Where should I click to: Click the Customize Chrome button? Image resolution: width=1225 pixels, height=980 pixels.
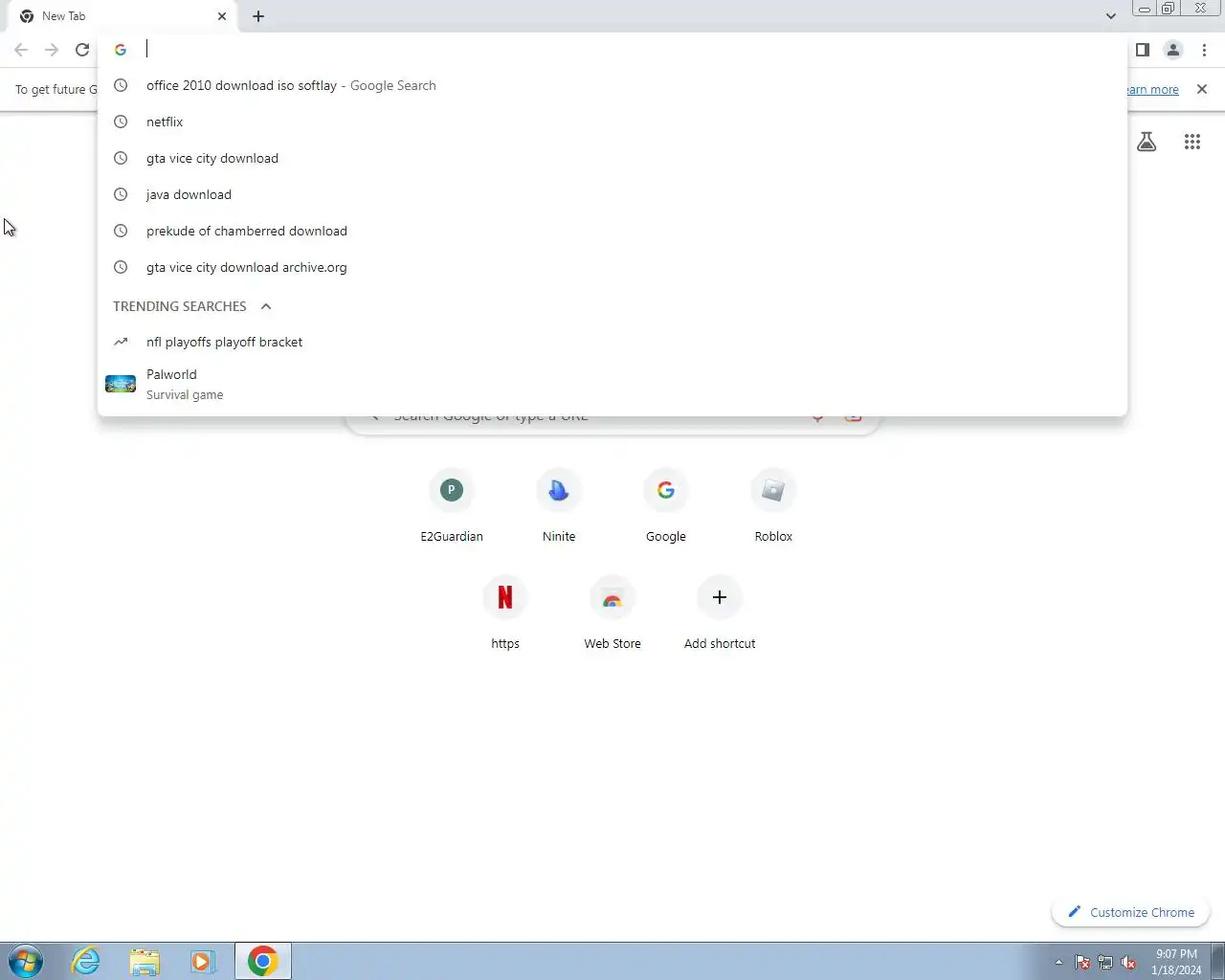click(x=1131, y=912)
